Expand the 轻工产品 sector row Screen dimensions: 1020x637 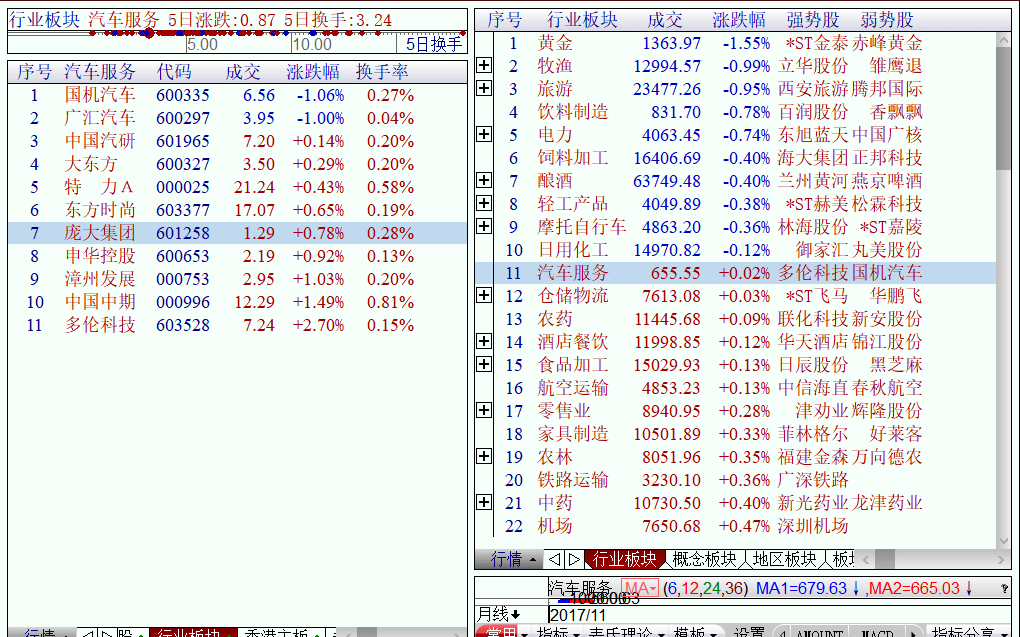pyautogui.click(x=484, y=203)
